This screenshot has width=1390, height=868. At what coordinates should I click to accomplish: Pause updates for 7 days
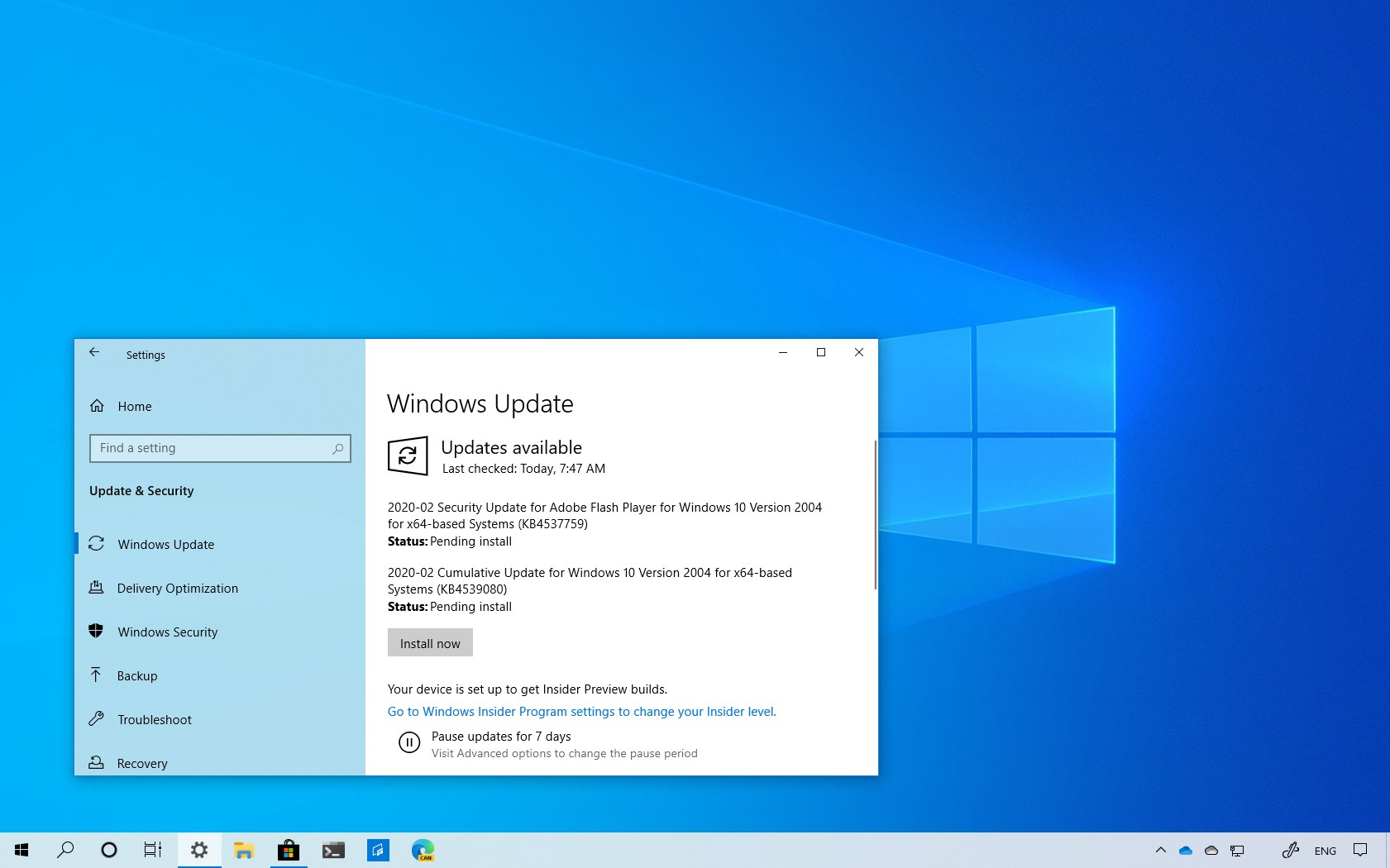point(501,736)
